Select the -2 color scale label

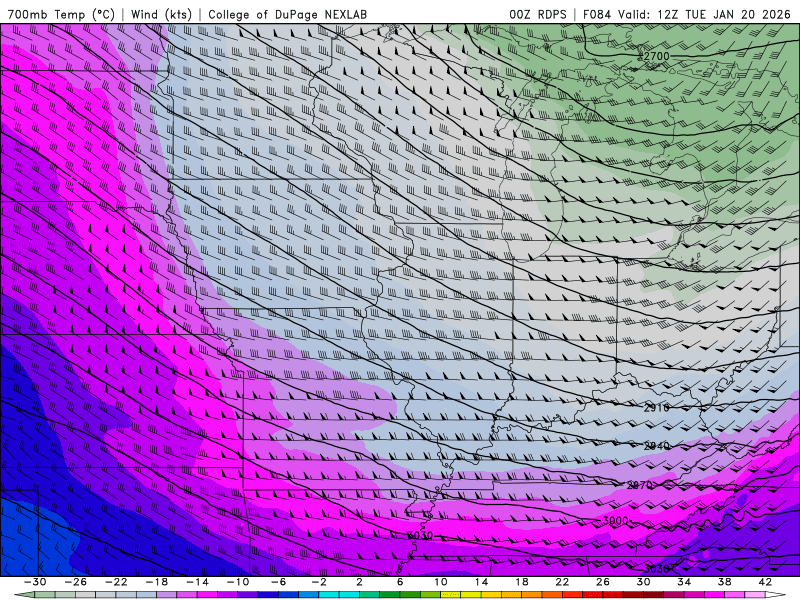(x=319, y=582)
